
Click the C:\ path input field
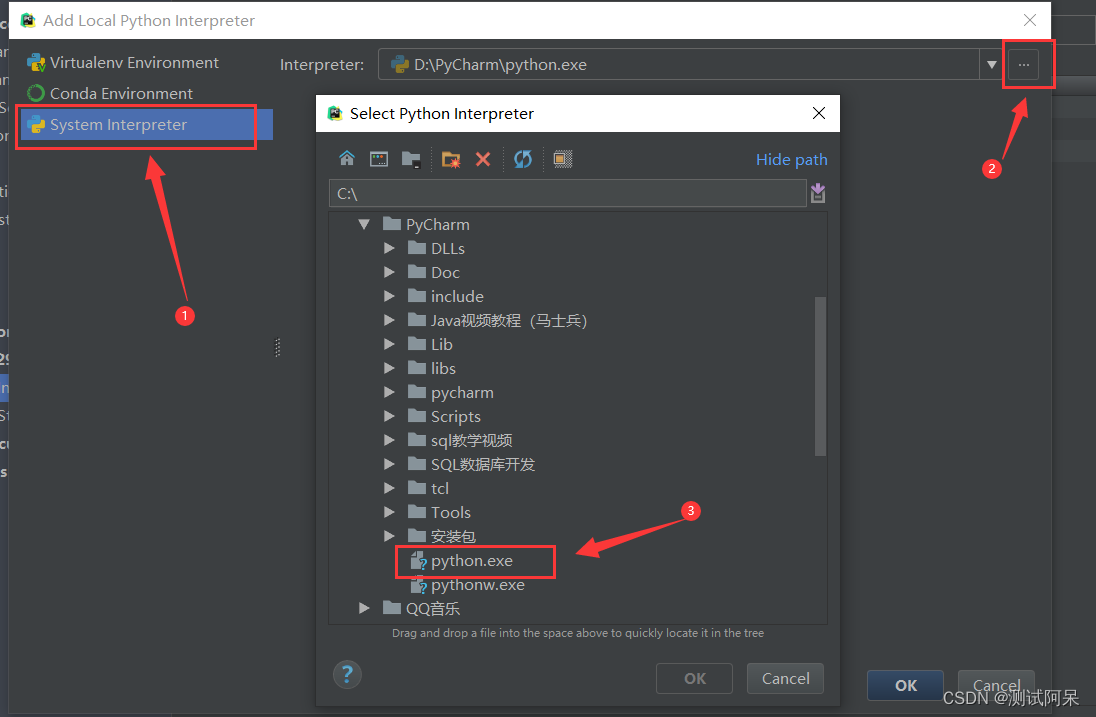(568, 194)
